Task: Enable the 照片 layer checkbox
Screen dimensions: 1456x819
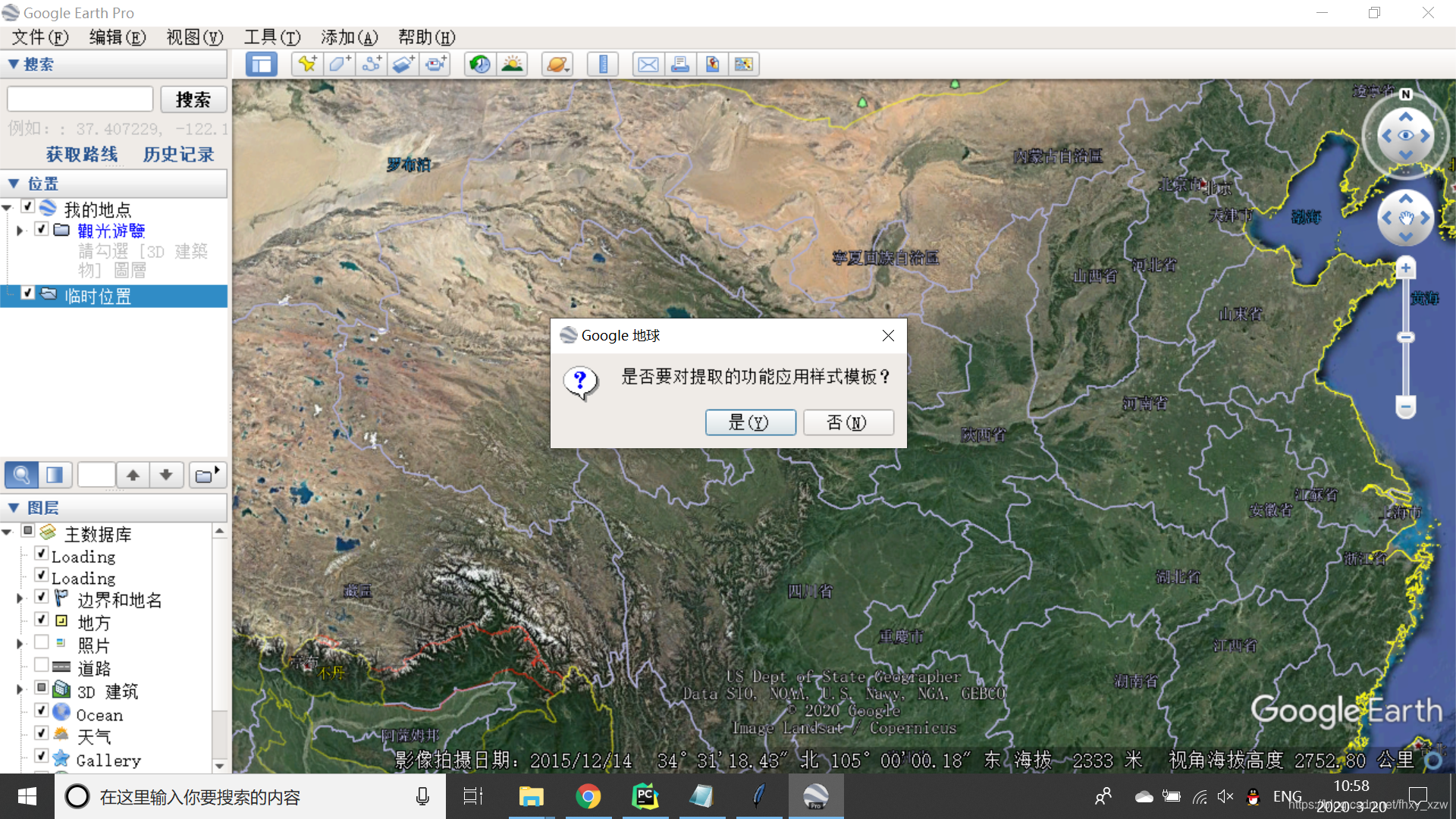Action: [42, 642]
